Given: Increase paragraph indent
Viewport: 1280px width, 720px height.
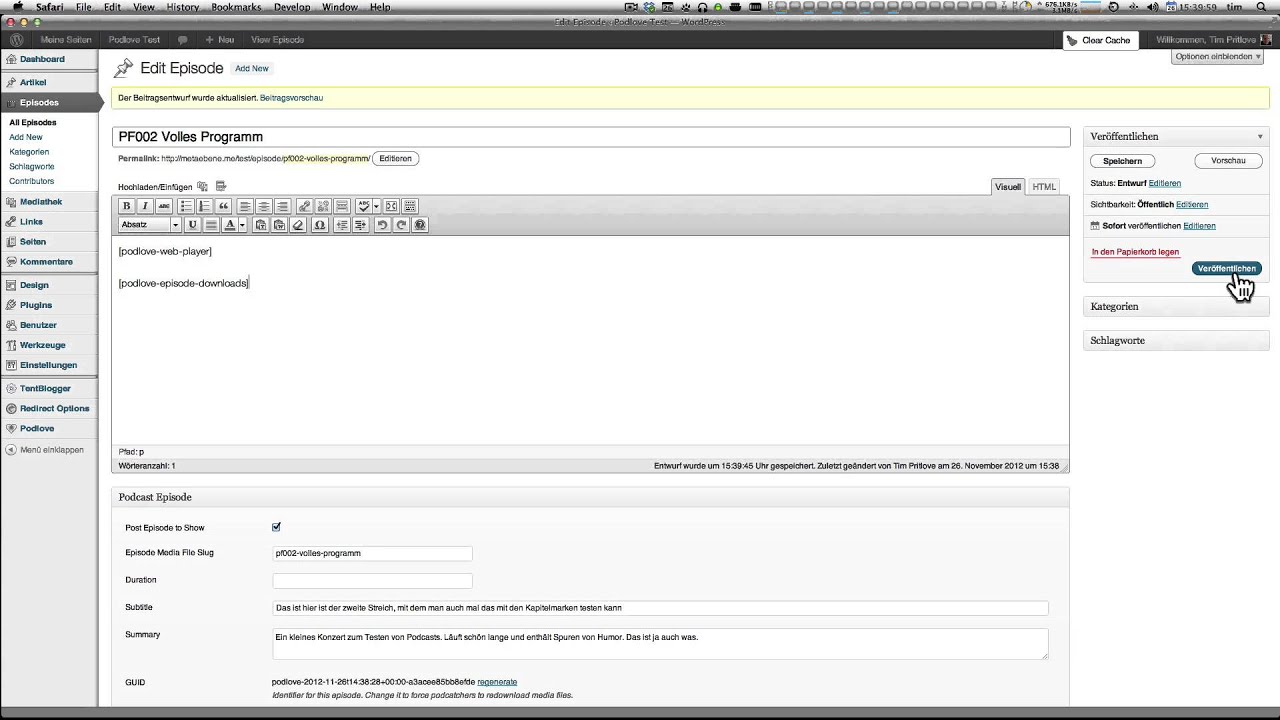Looking at the screenshot, I should [361, 225].
